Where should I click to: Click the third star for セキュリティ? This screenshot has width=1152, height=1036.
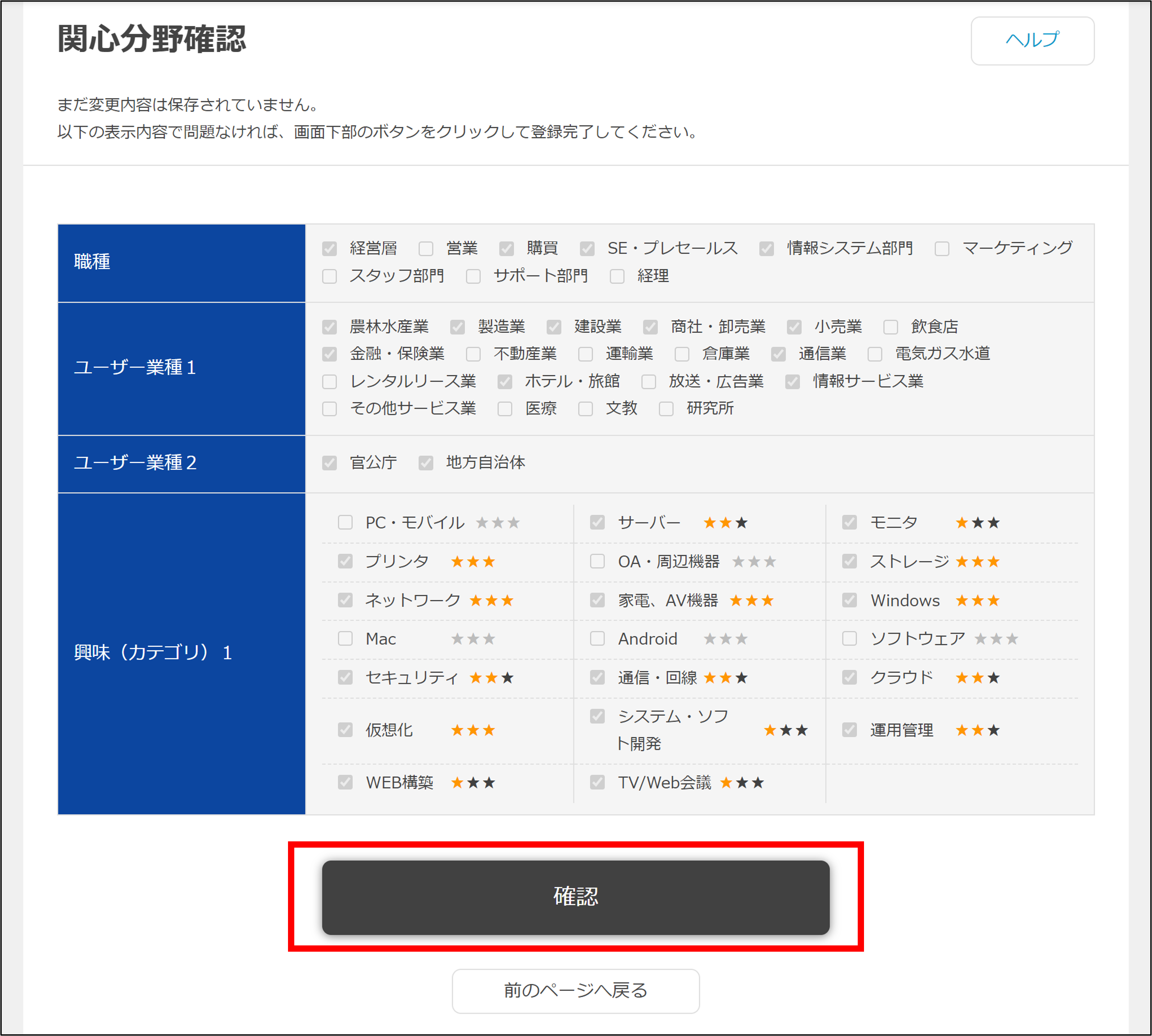click(507, 677)
